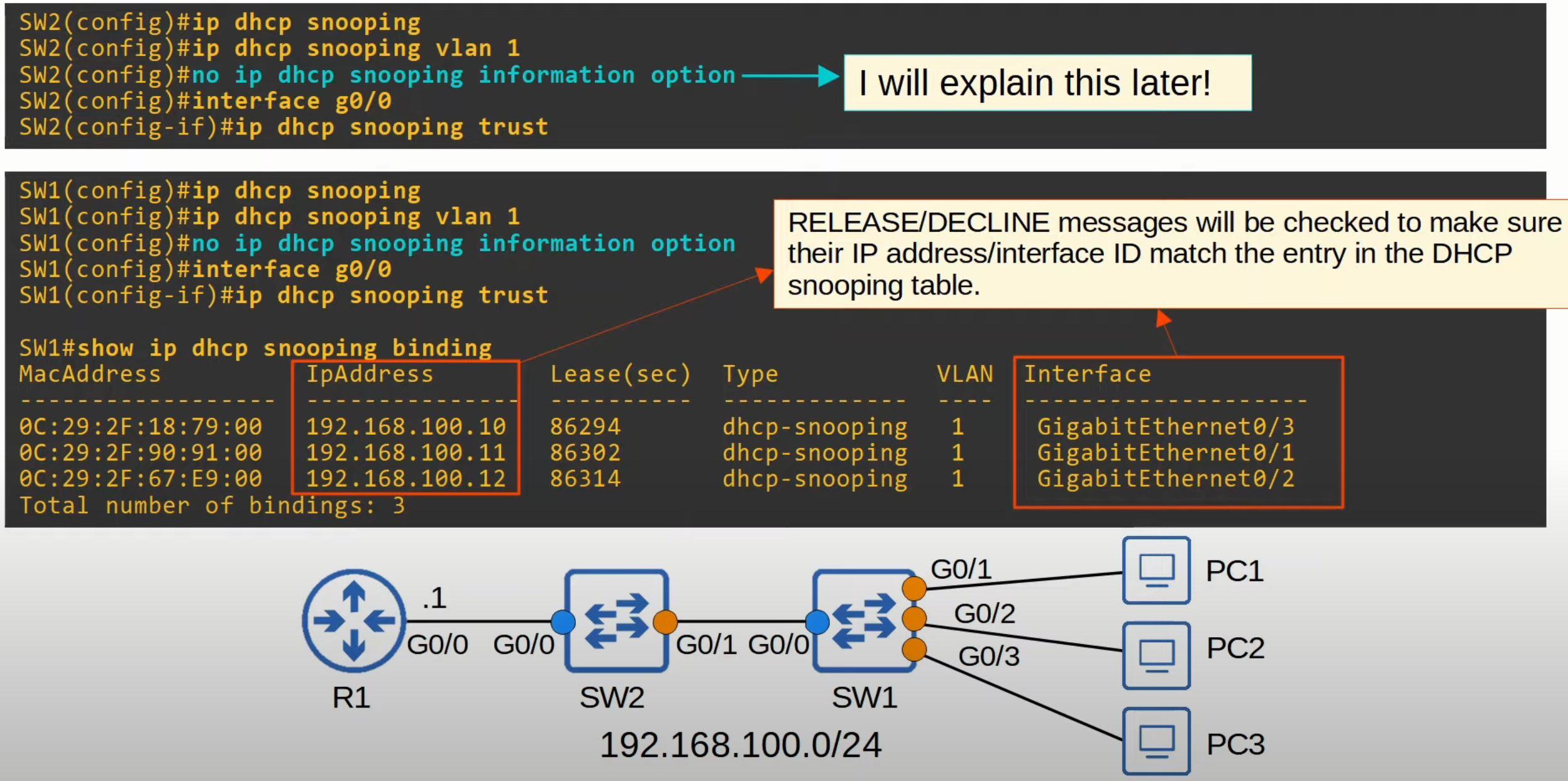Click SW1's blue G0/0 trusted port dot
The image size is (1568, 781).
(x=817, y=622)
